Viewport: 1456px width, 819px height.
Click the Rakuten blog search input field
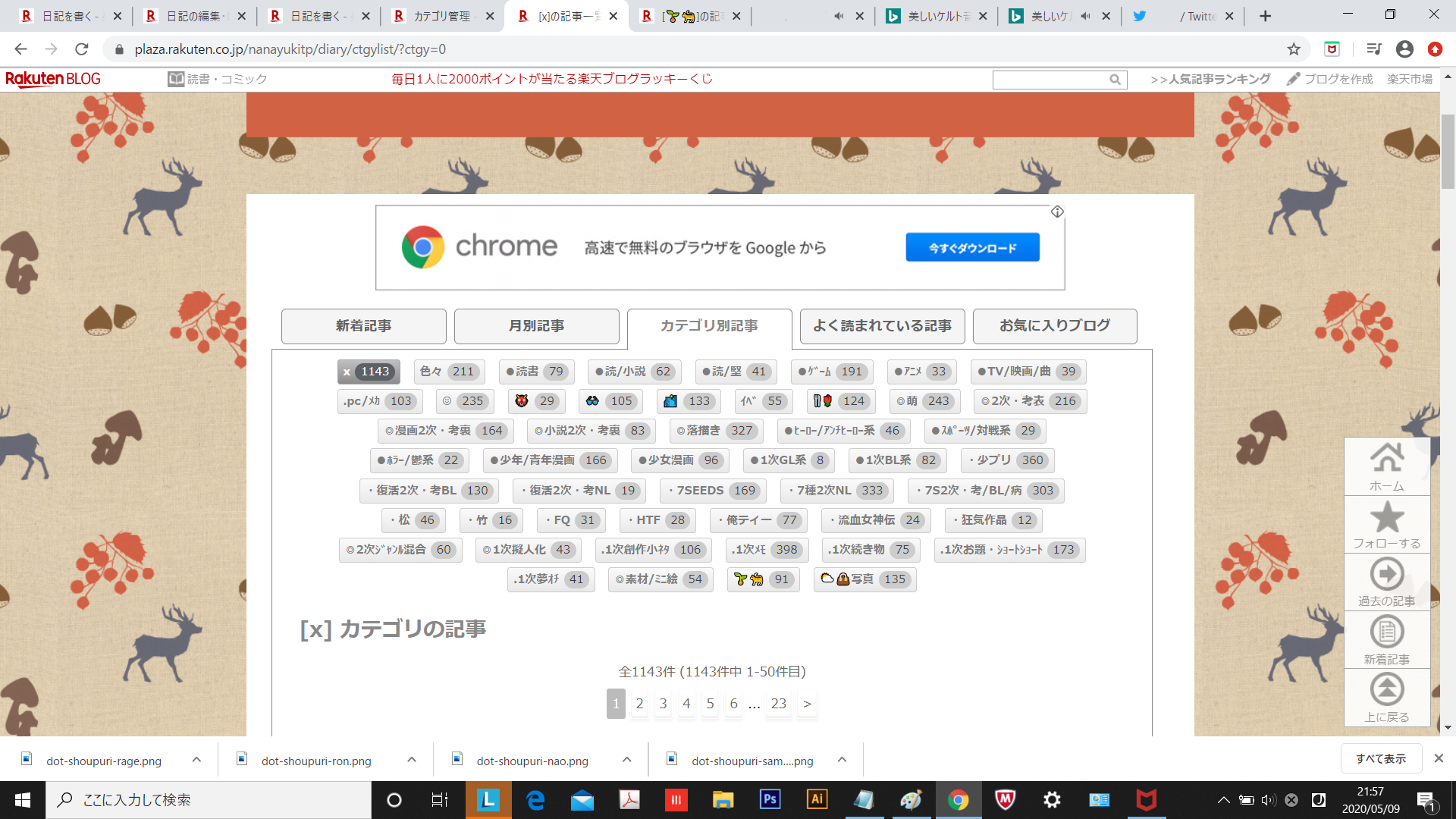(1050, 80)
